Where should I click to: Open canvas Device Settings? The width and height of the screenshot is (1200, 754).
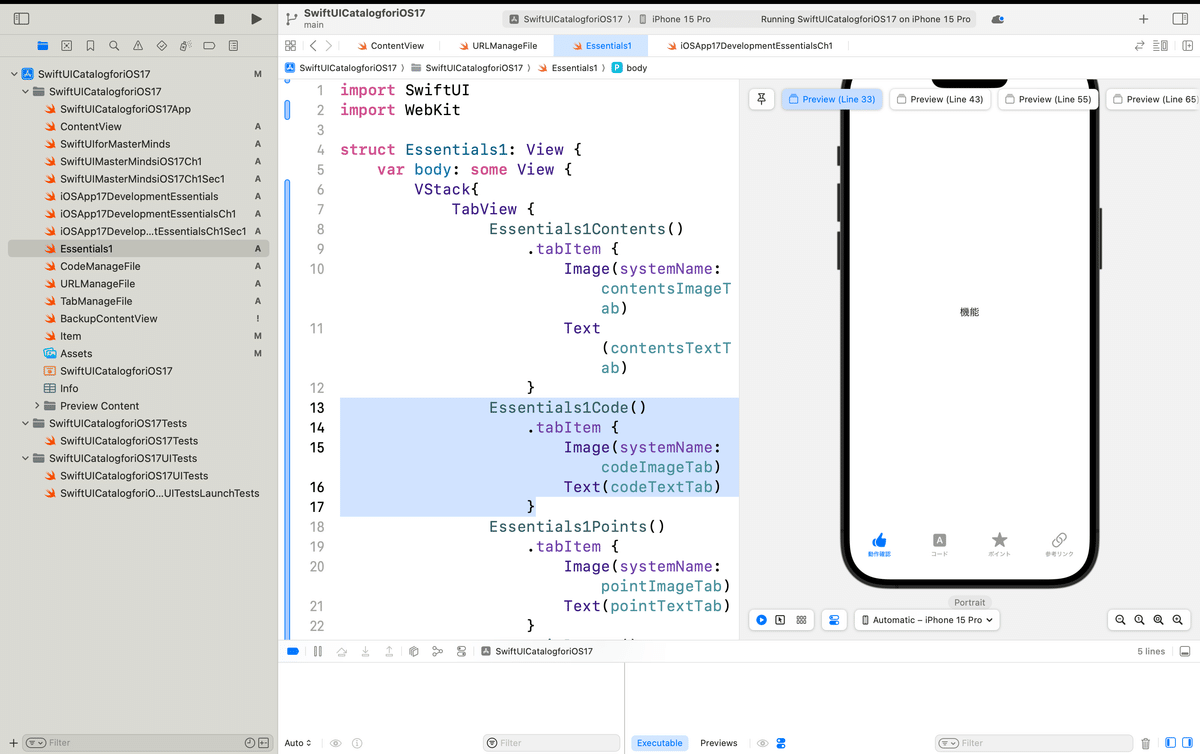point(834,620)
